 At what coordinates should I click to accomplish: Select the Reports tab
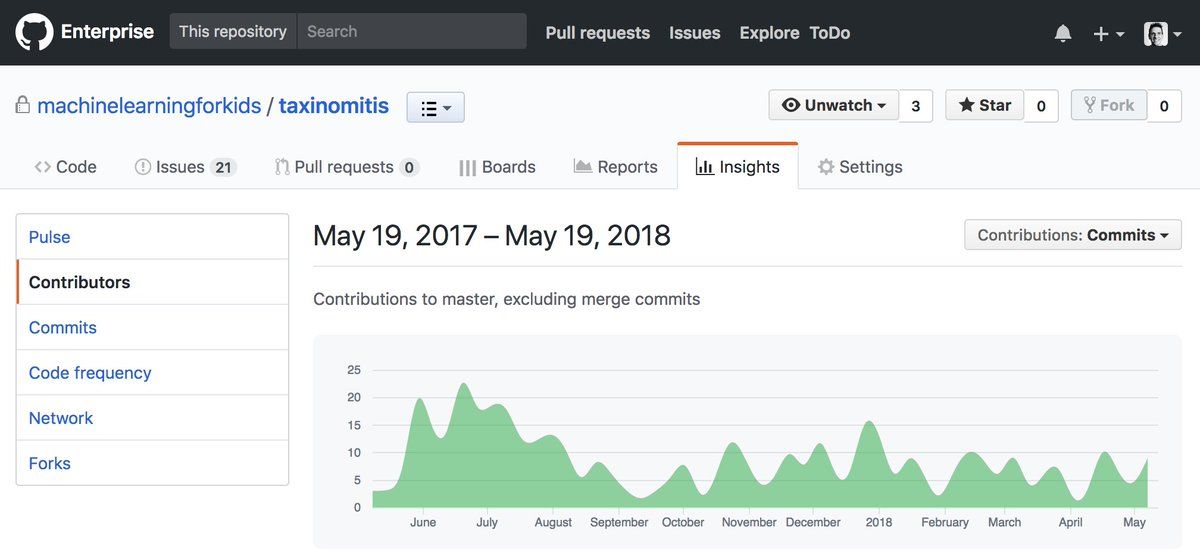click(616, 167)
